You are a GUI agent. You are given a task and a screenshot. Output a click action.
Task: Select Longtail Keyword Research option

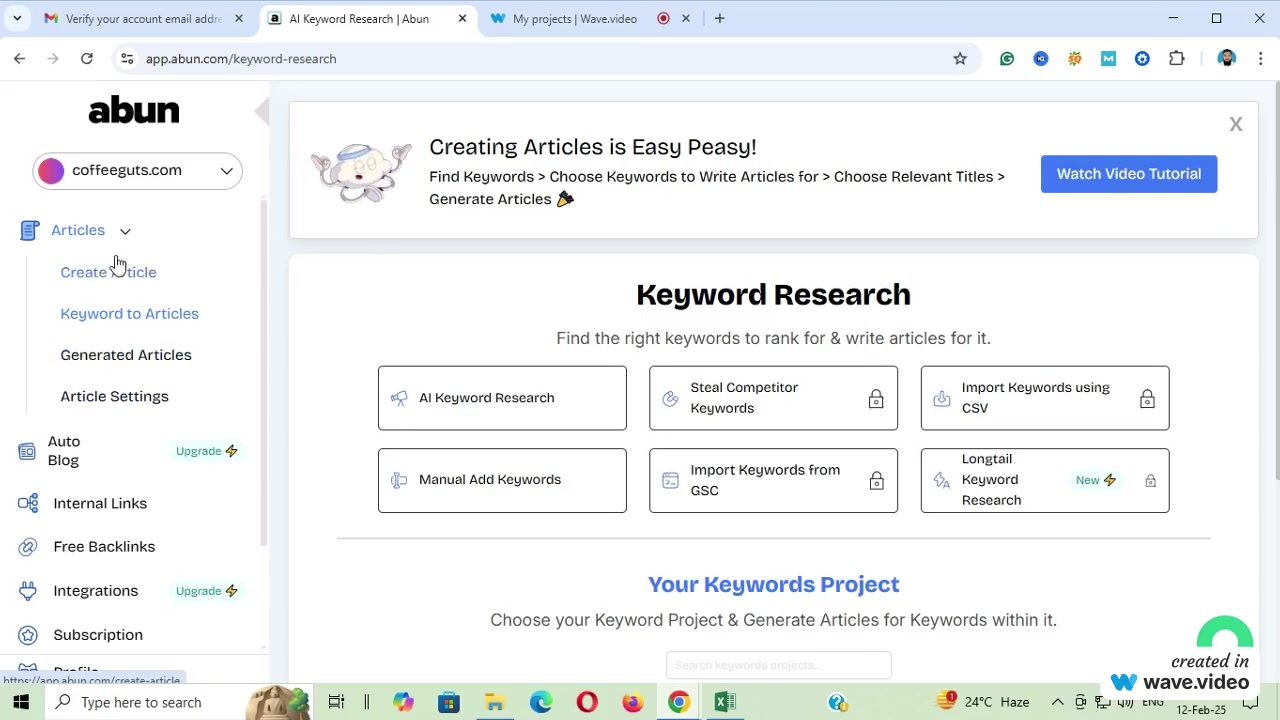click(1045, 480)
